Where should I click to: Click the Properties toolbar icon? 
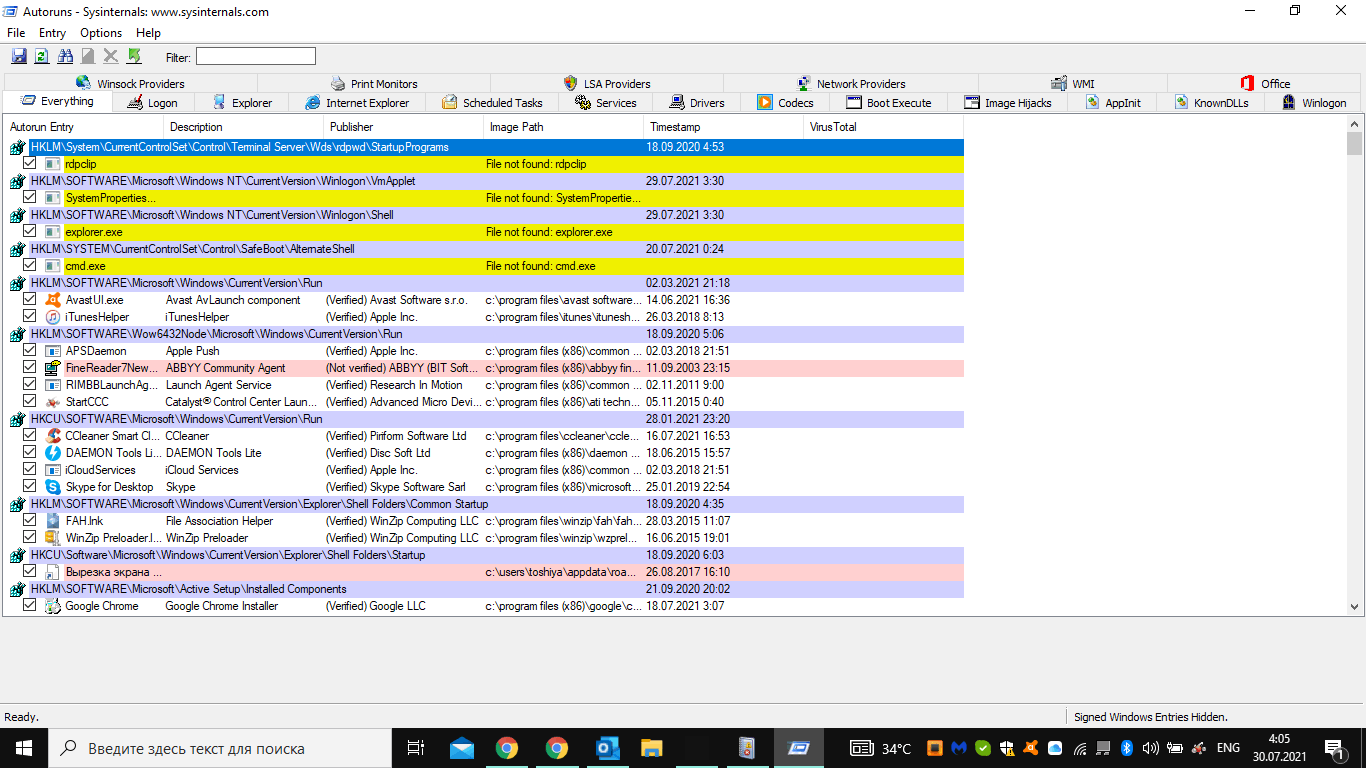(x=88, y=56)
